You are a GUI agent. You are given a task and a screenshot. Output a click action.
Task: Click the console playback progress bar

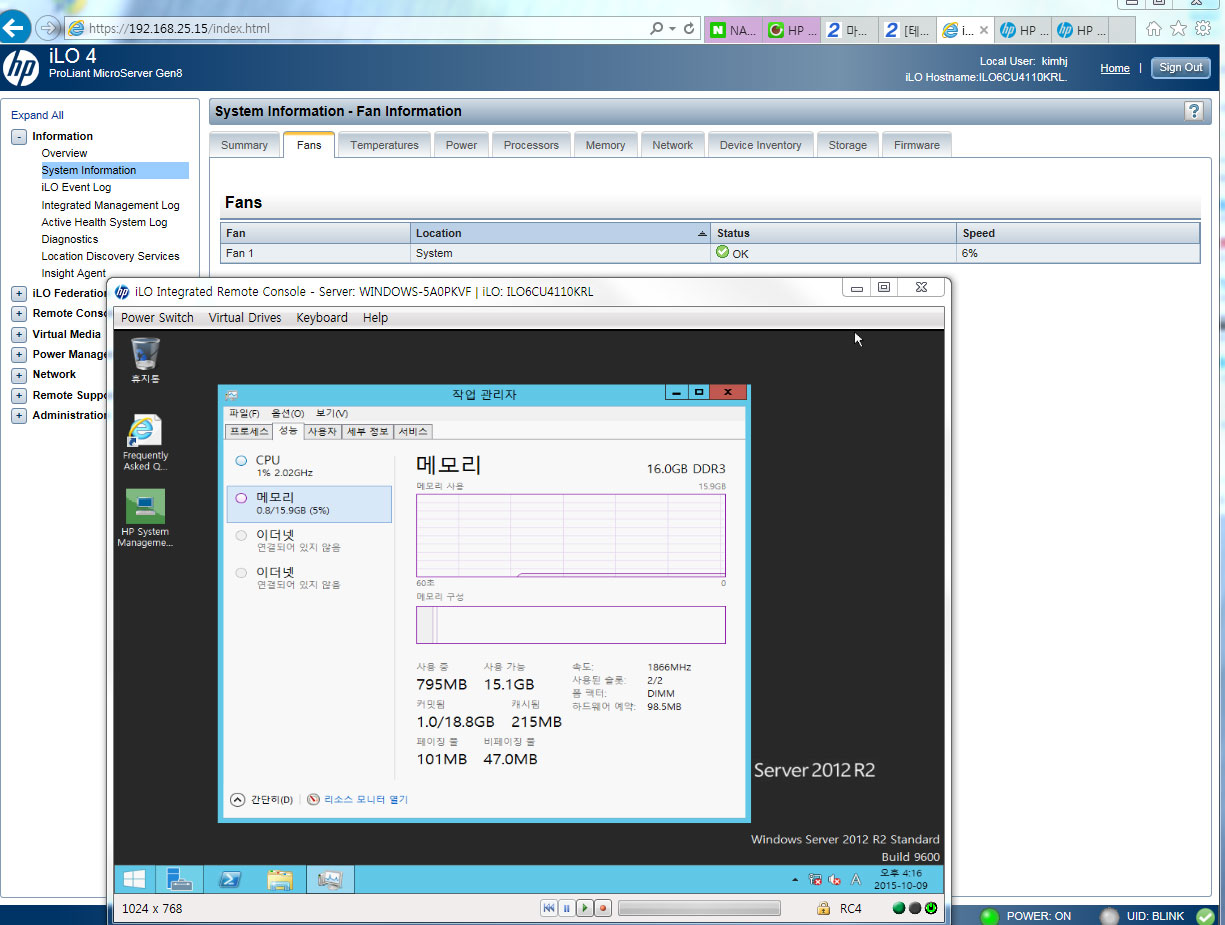699,908
